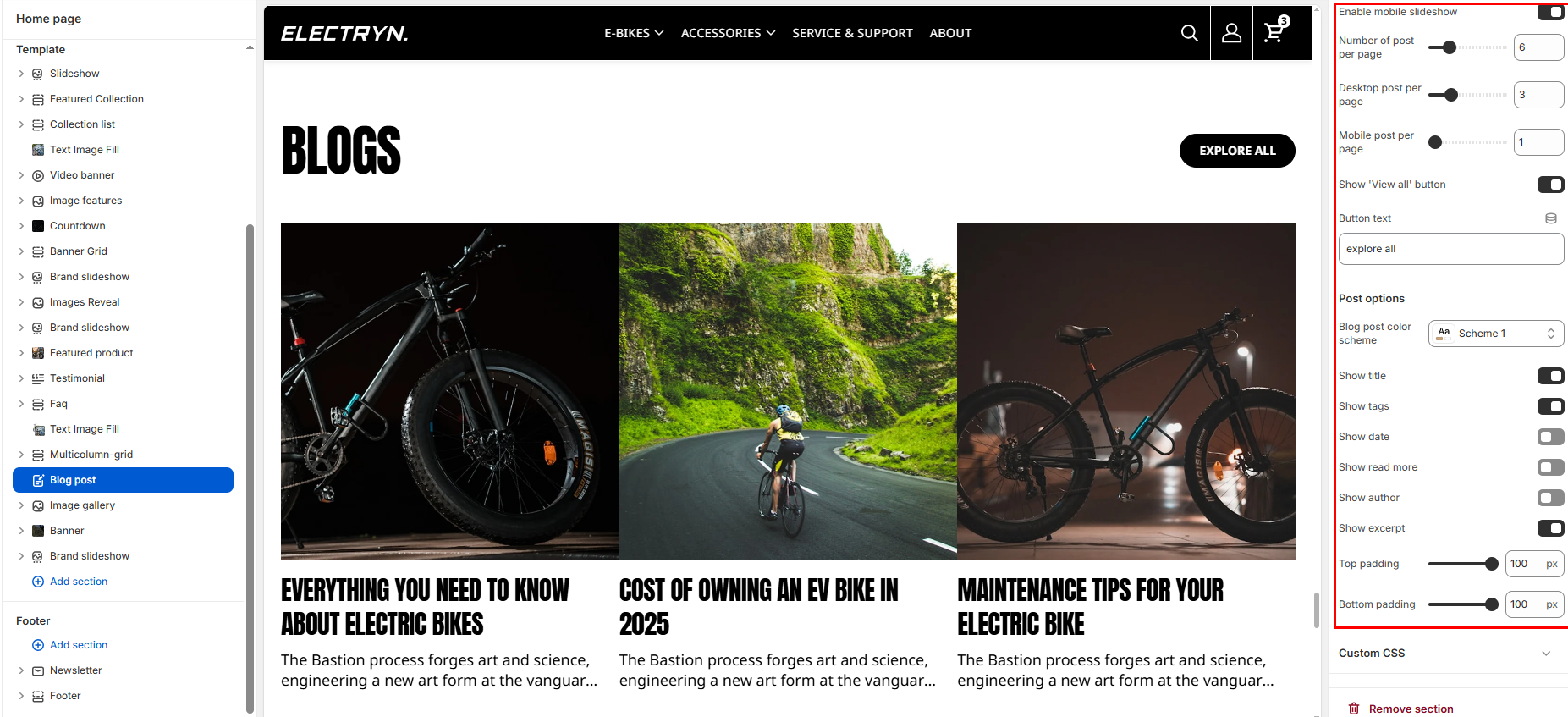Screen dimensions: 1568x717
Task: Click Add section link under Template
Action: (x=79, y=582)
